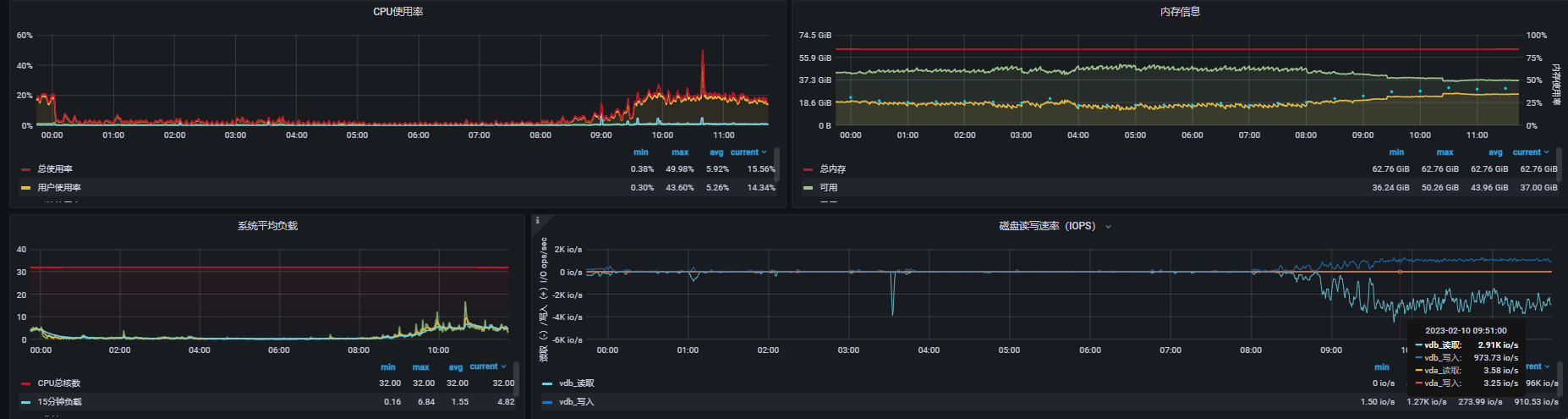Expand the 磁盘读写速率 (IOPS) title chevron

point(1108,227)
